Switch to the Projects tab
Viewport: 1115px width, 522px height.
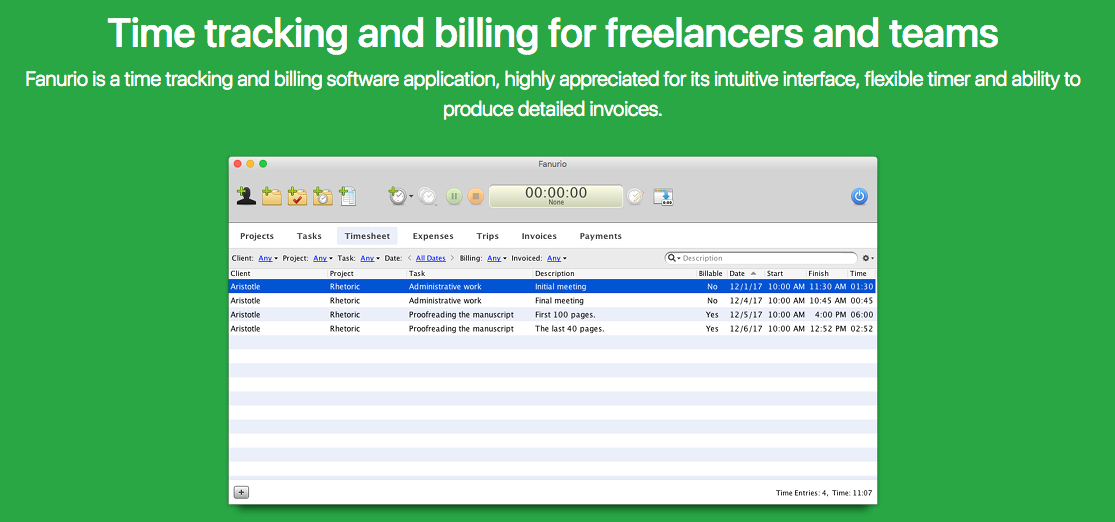click(257, 236)
